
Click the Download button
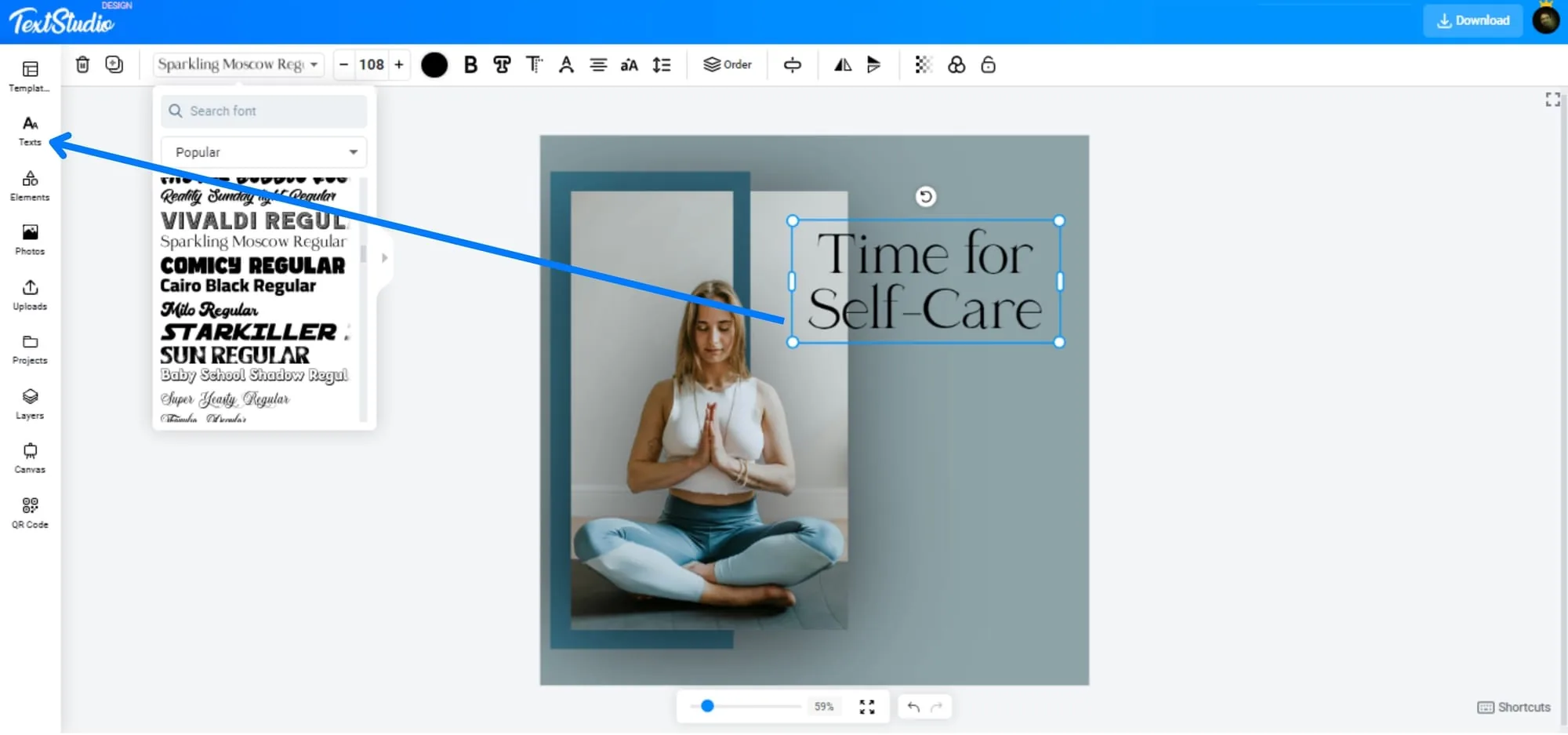[x=1472, y=20]
